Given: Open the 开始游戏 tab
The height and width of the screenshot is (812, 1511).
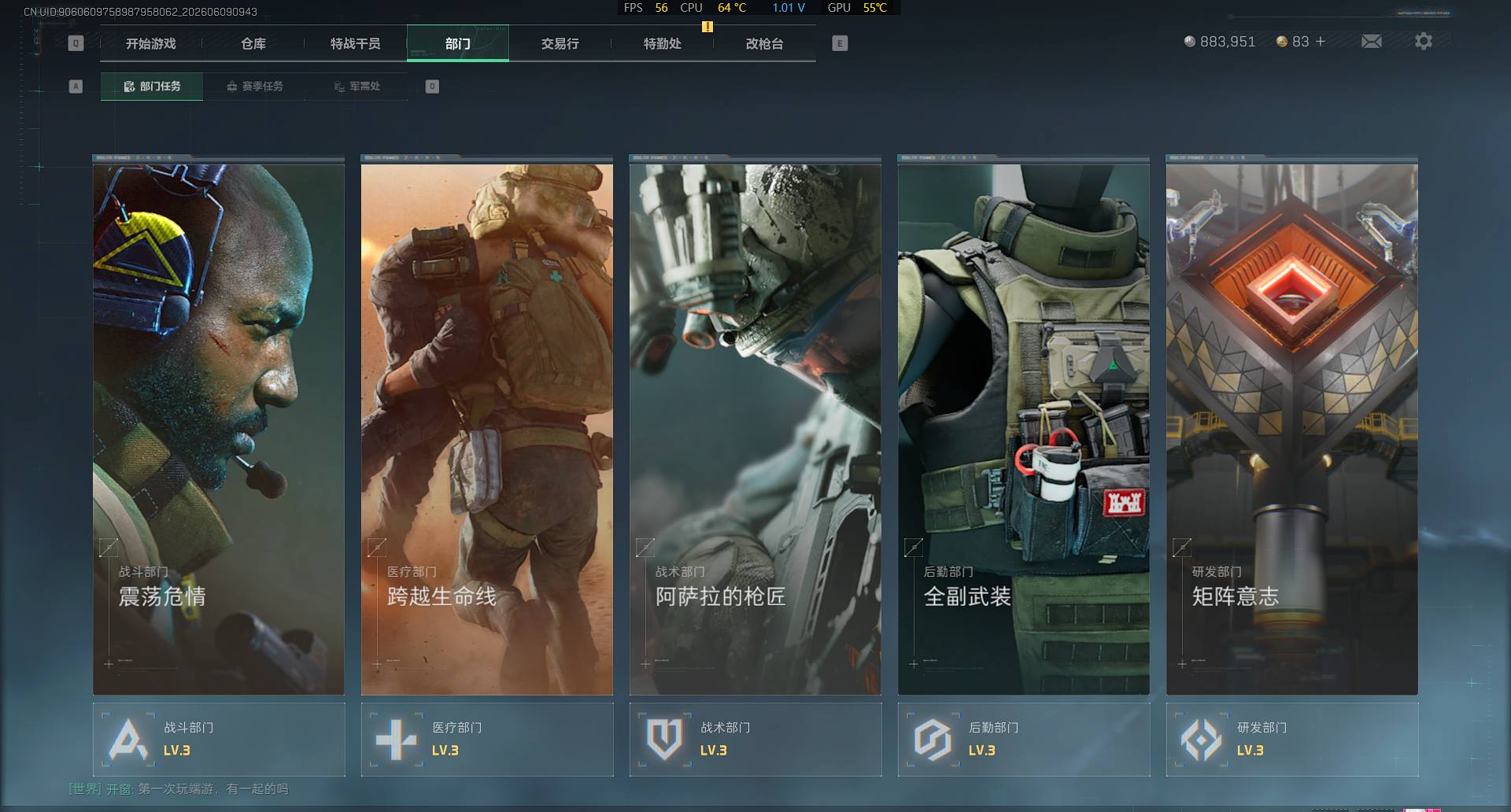Looking at the screenshot, I should pos(151,44).
